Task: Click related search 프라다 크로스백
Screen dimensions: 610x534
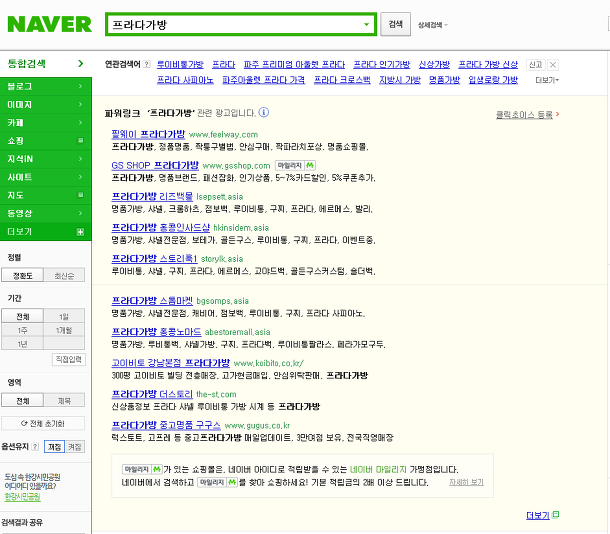Action: [342, 80]
